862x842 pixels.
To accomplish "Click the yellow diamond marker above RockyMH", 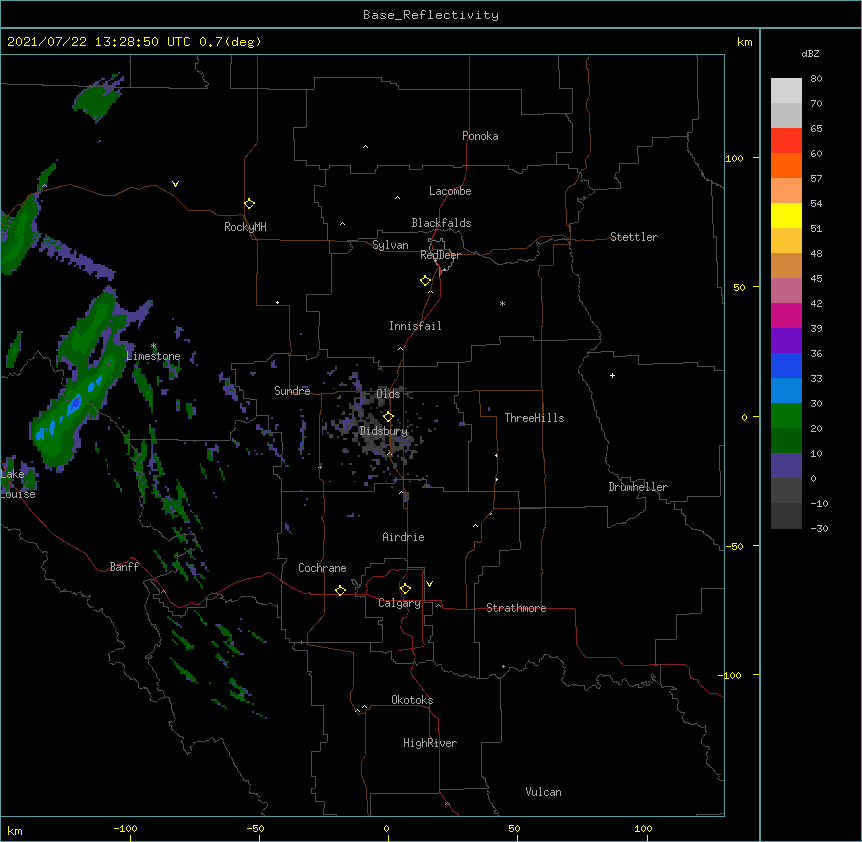I will point(249,203).
